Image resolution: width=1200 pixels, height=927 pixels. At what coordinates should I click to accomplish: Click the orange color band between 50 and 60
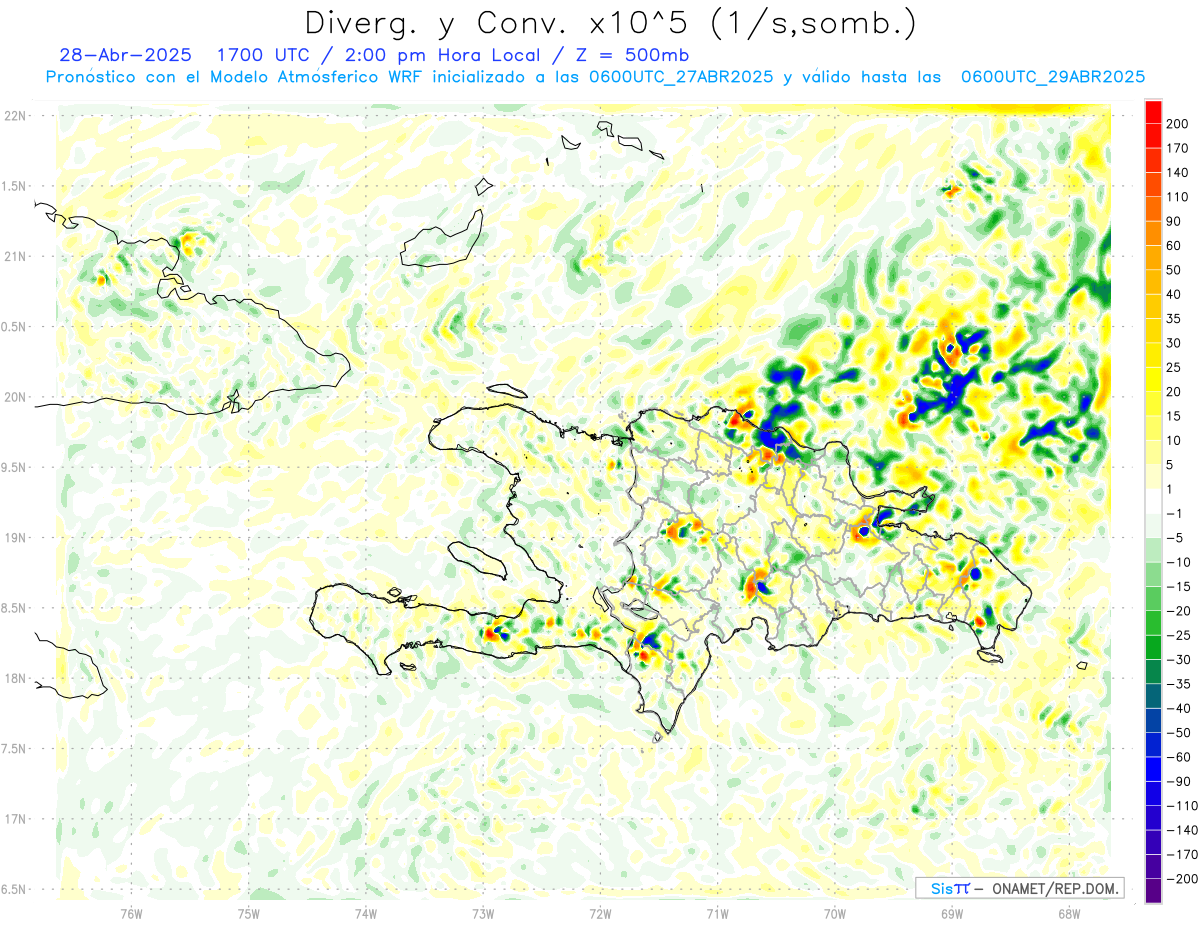[x=1153, y=258]
